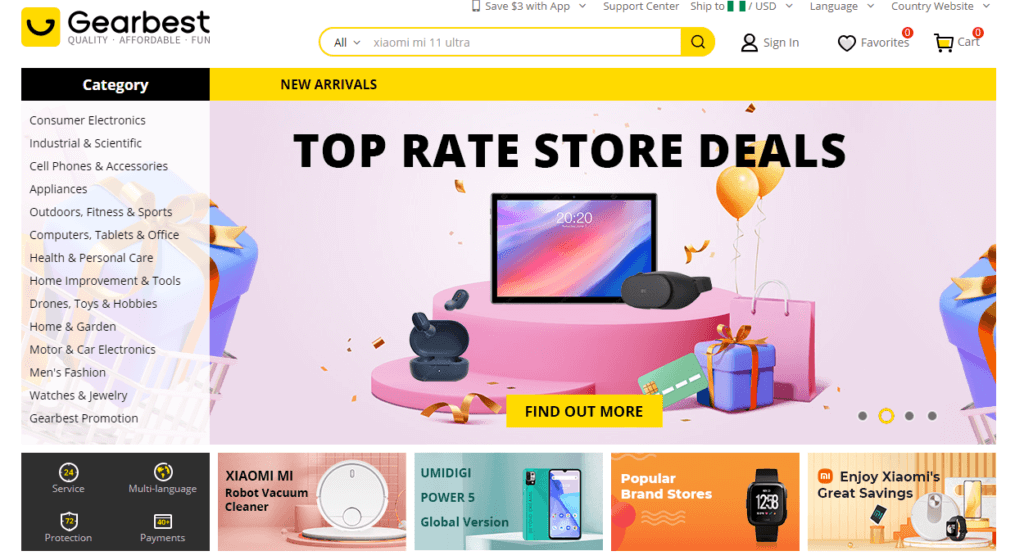Click the Favorites heart icon
This screenshot has height=560, width=1024.
(846, 43)
